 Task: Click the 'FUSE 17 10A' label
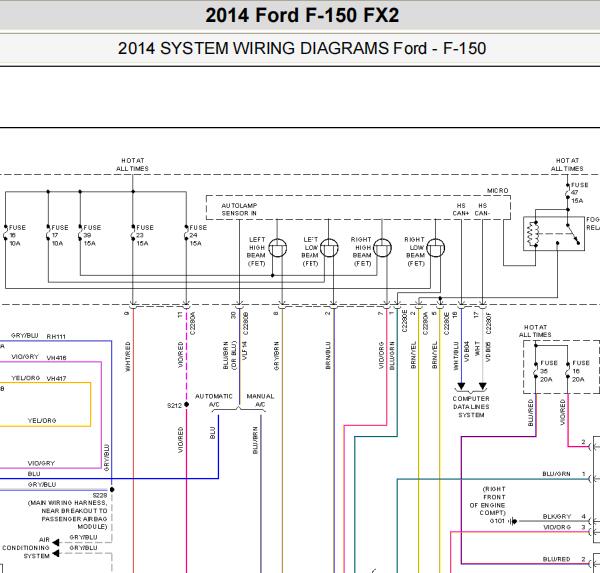click(x=60, y=235)
